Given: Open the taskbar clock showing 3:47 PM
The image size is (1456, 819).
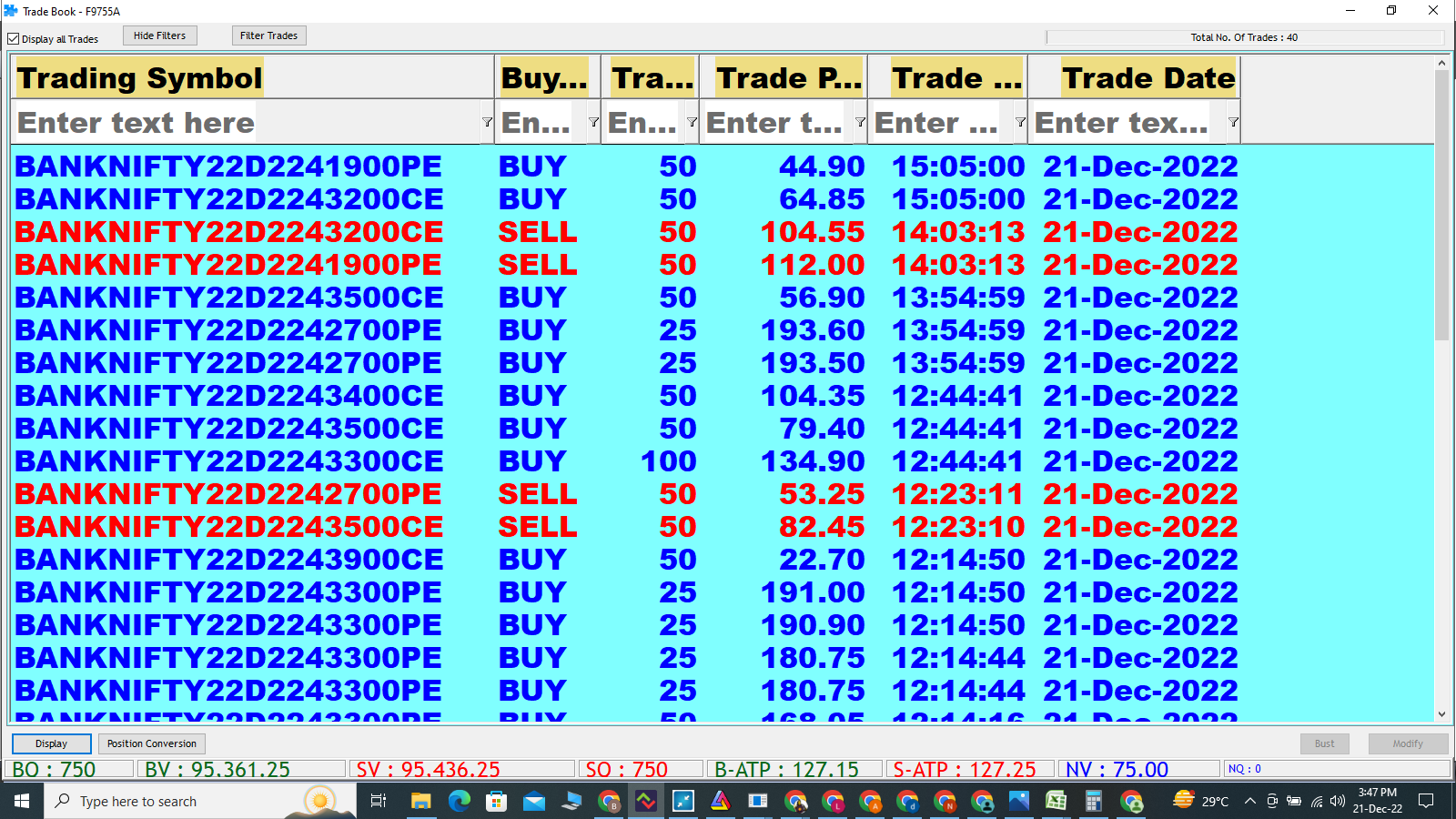Looking at the screenshot, I should pyautogui.click(x=1377, y=801).
